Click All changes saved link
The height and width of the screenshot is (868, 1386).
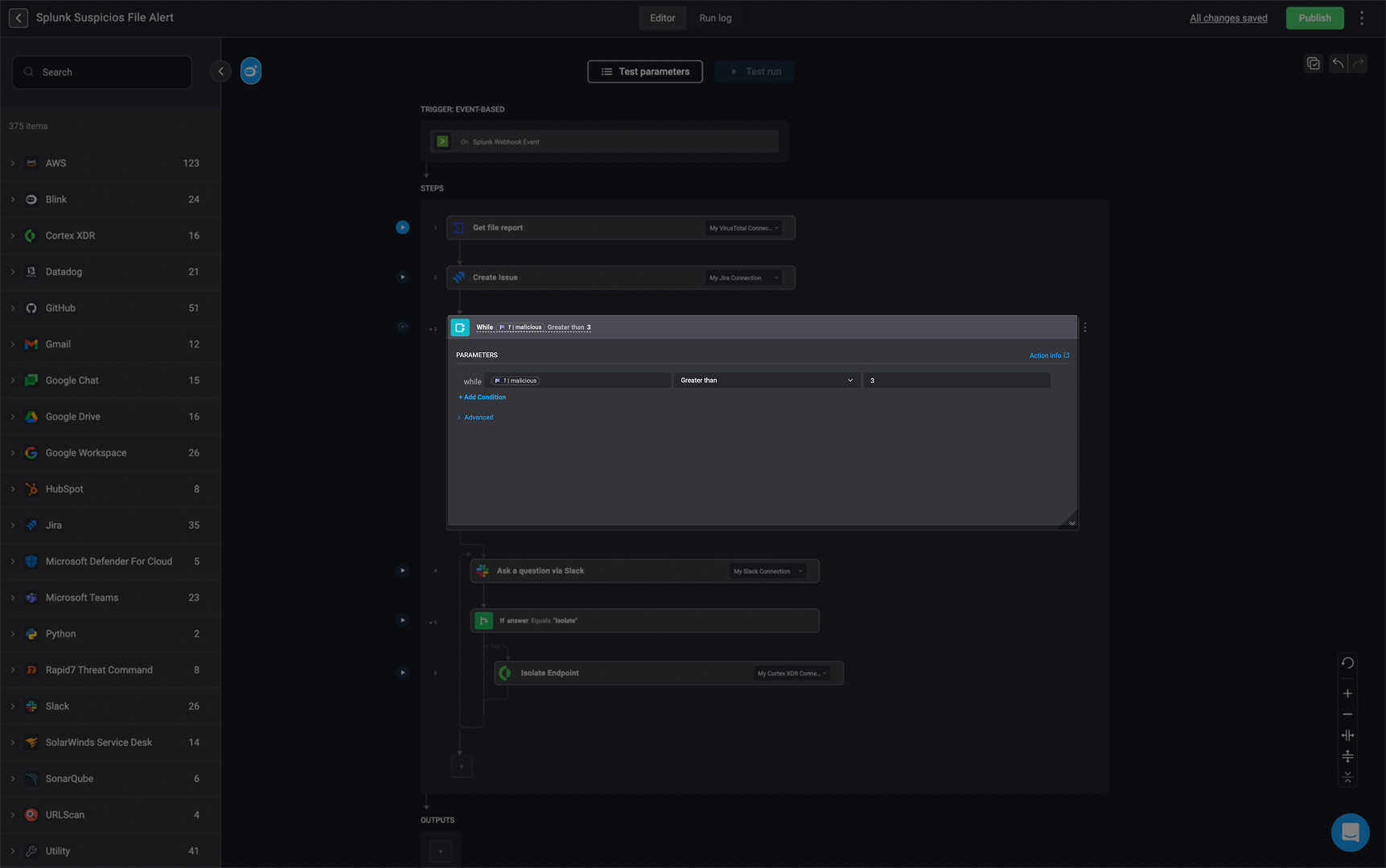click(1228, 19)
